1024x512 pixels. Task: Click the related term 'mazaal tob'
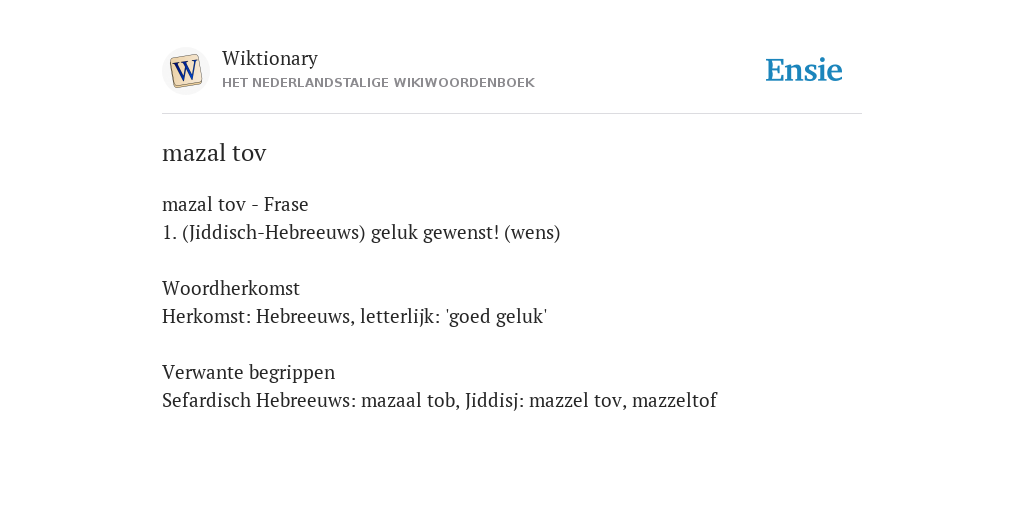pos(410,400)
